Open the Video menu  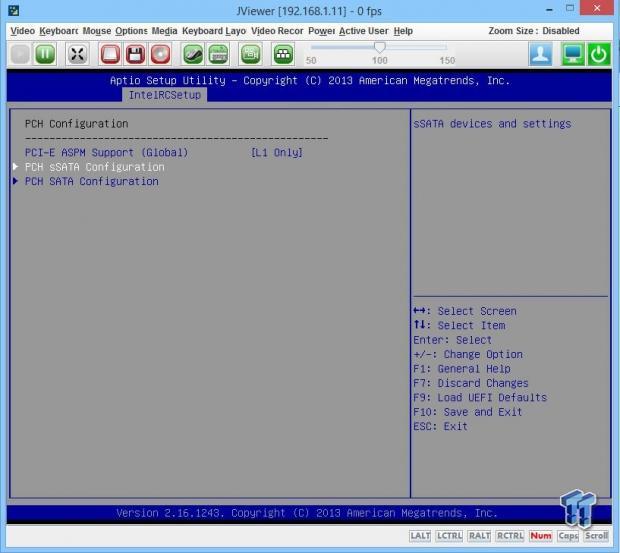point(23,31)
